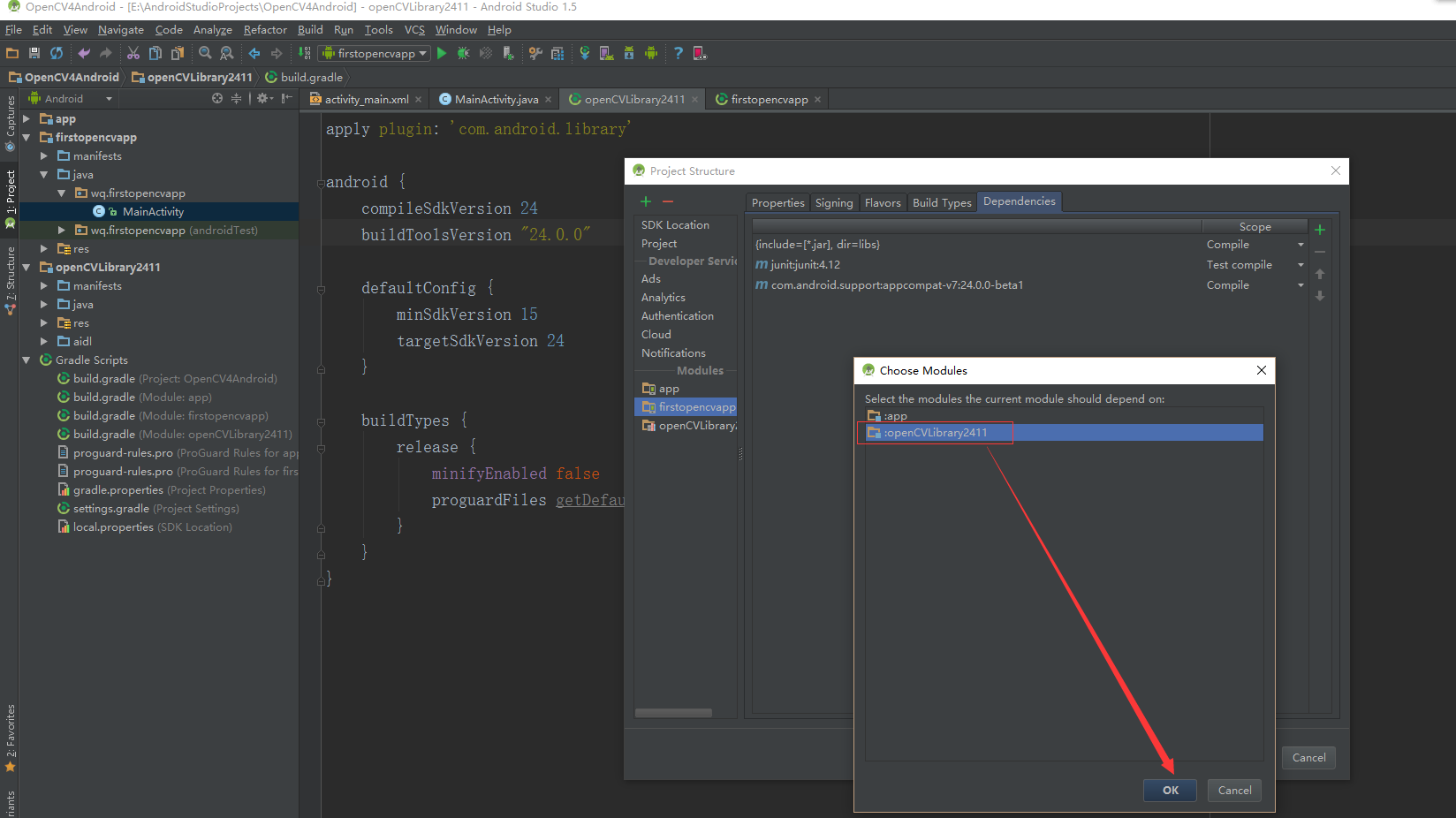
Task: Switch to the Signing tab
Action: (834, 202)
